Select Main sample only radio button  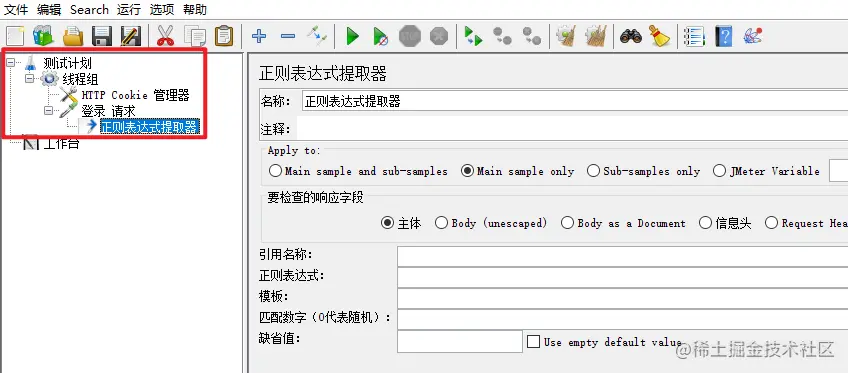coord(517,171)
